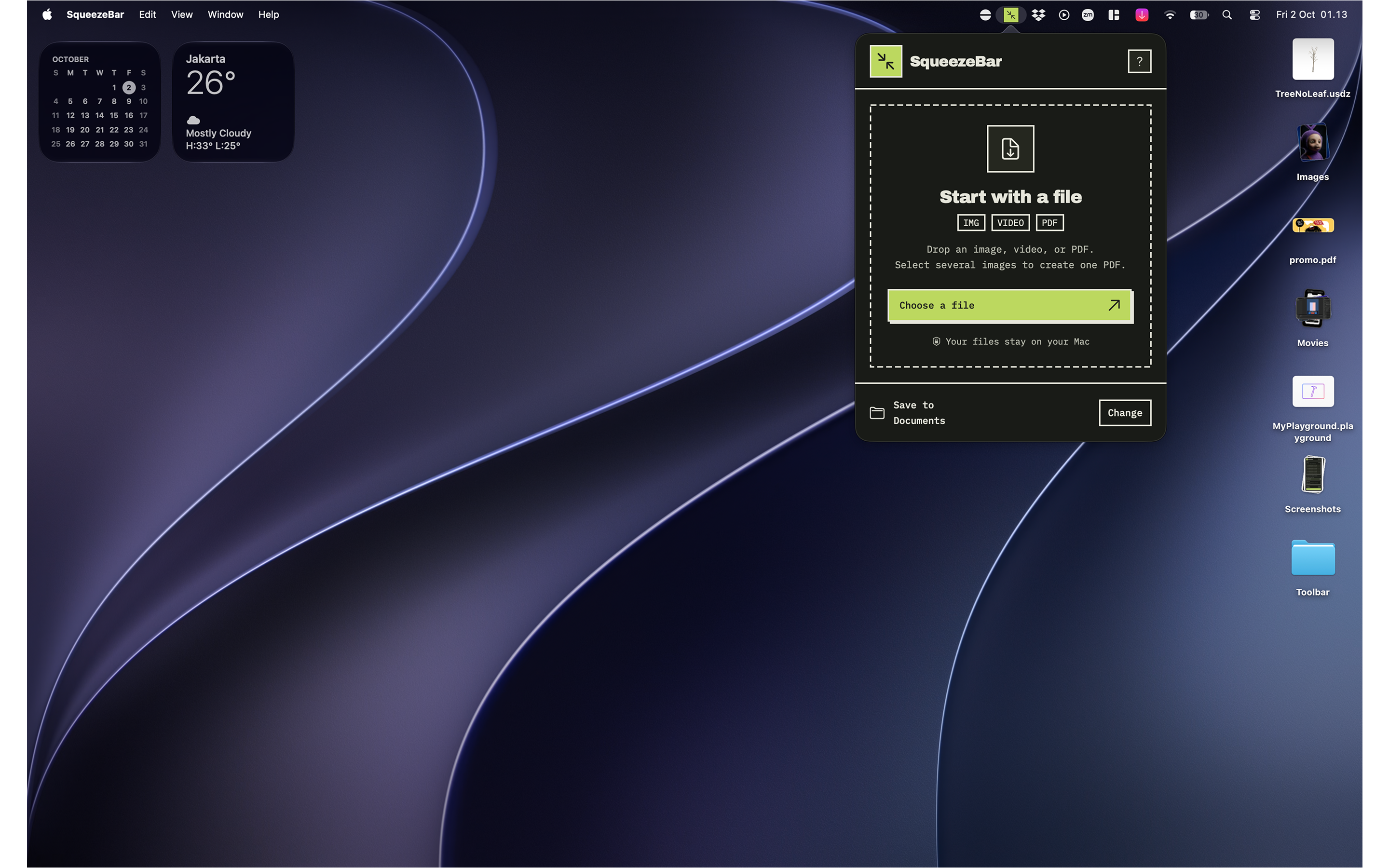Open the Edit menu
Image resolution: width=1389 pixels, height=868 pixels.
[147, 14]
